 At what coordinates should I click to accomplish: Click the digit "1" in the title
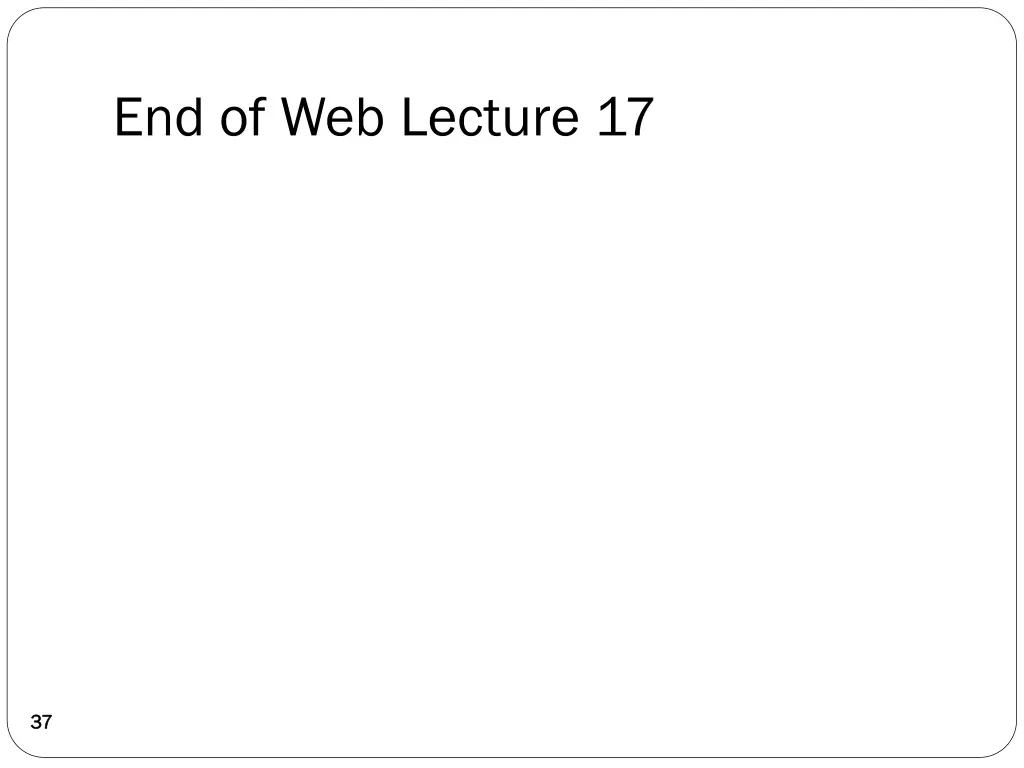pos(609,118)
